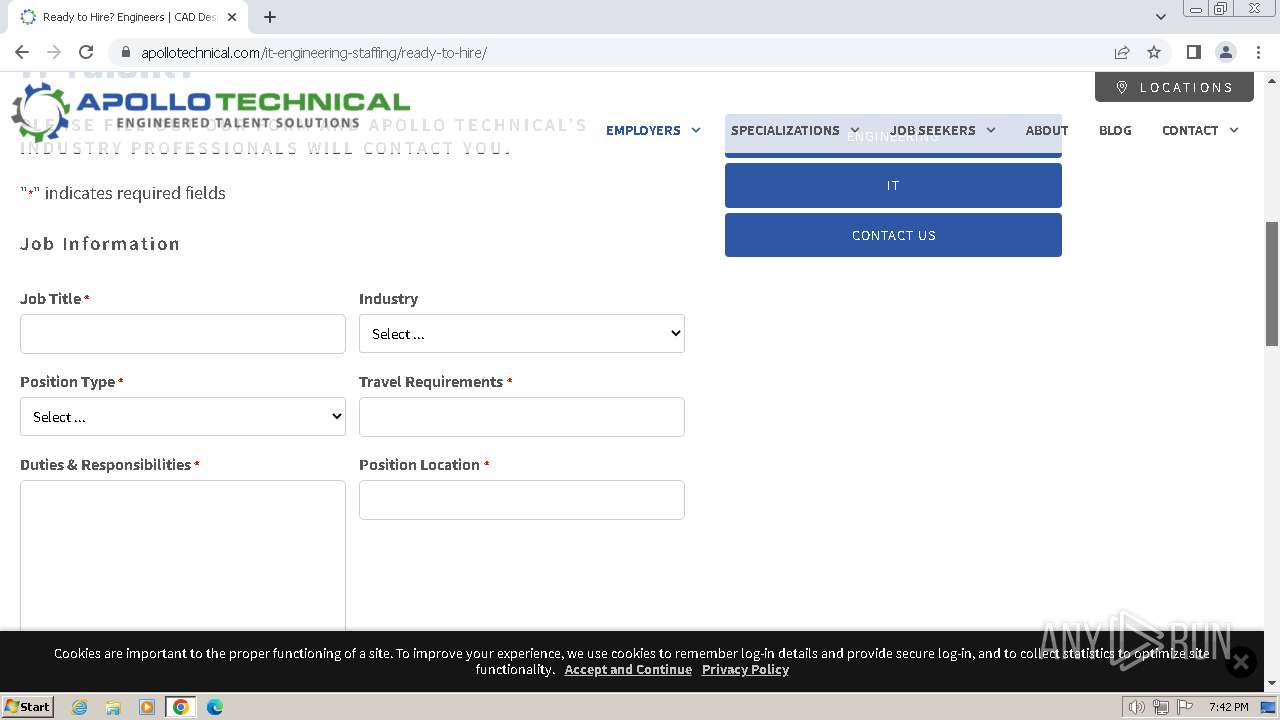Open media player taskbar icon
Screen dimensions: 1280x720
[x=147, y=707]
